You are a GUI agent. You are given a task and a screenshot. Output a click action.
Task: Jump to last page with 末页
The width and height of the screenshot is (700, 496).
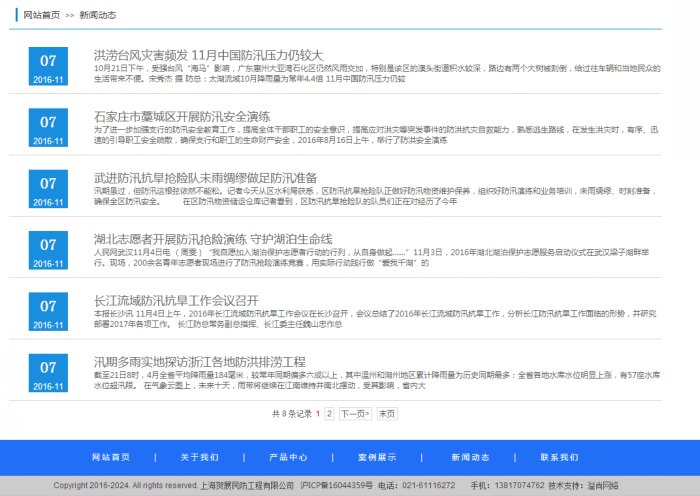tap(386, 413)
